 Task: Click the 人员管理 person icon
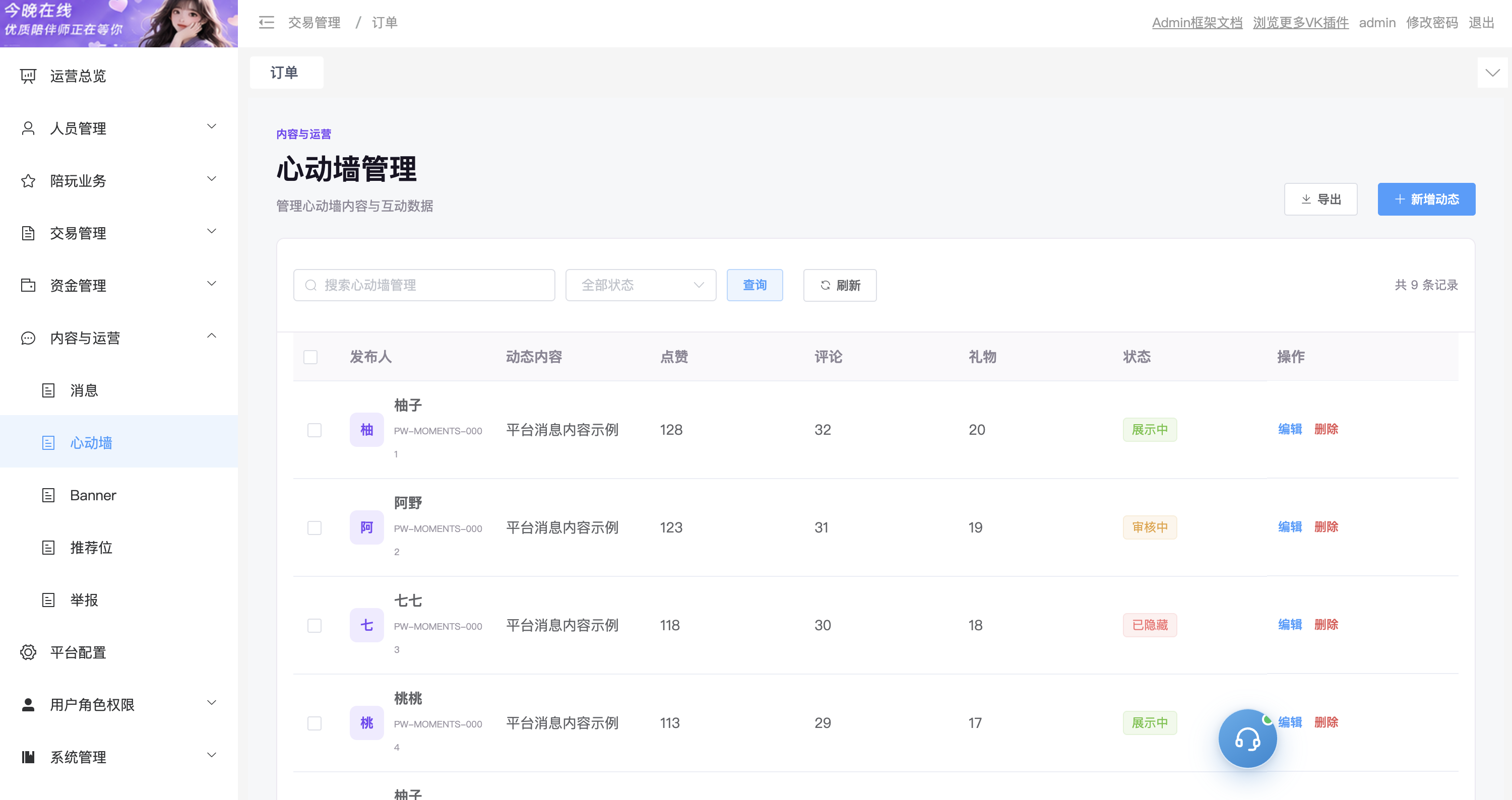(x=28, y=128)
